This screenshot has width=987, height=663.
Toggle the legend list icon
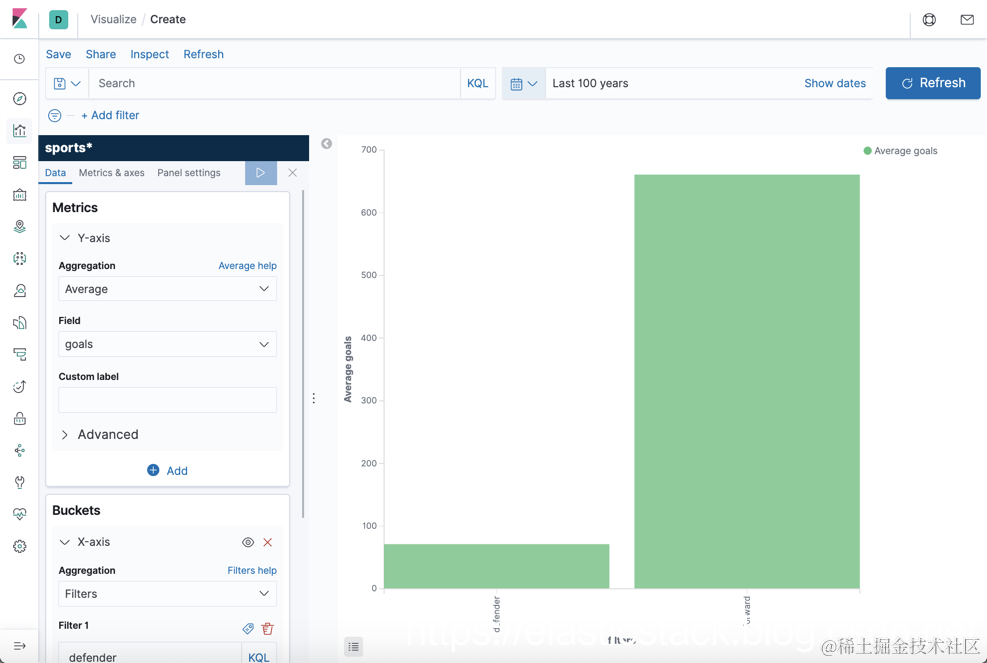[x=354, y=647]
